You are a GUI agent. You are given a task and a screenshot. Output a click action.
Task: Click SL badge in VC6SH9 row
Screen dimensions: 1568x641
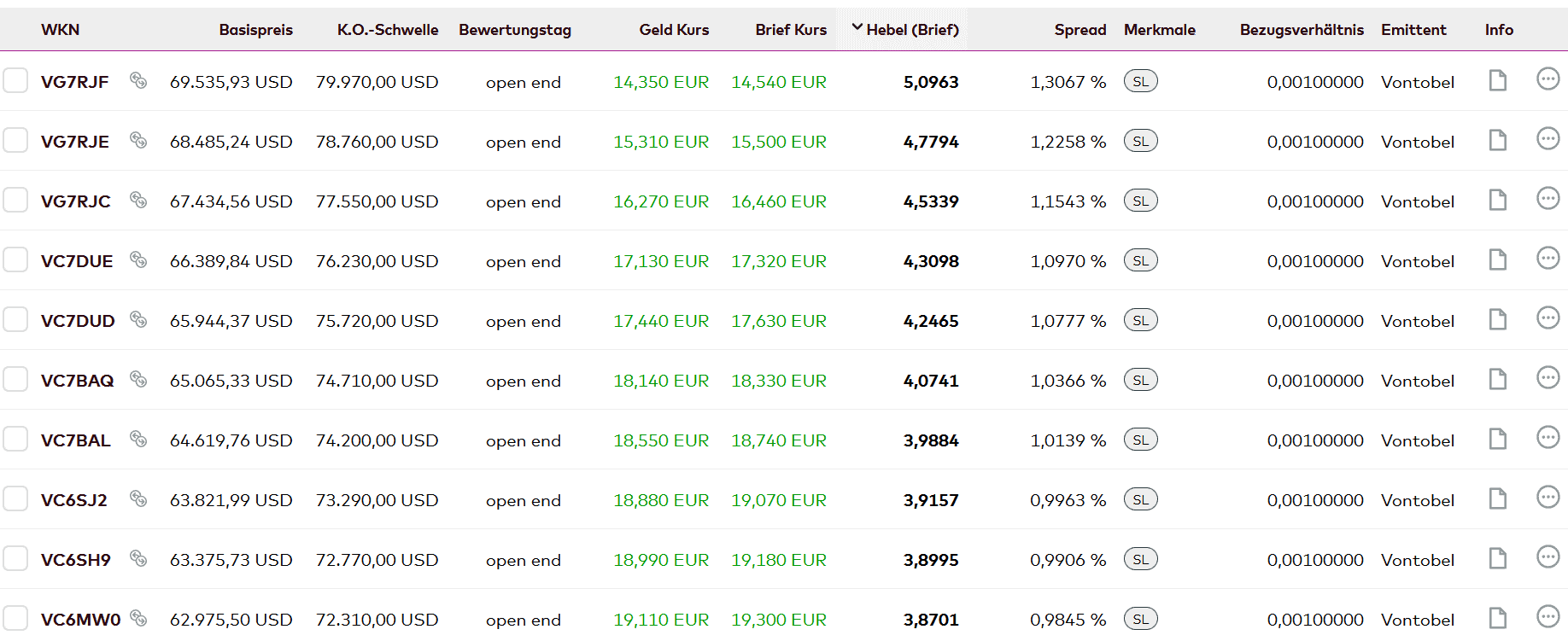tap(1141, 559)
